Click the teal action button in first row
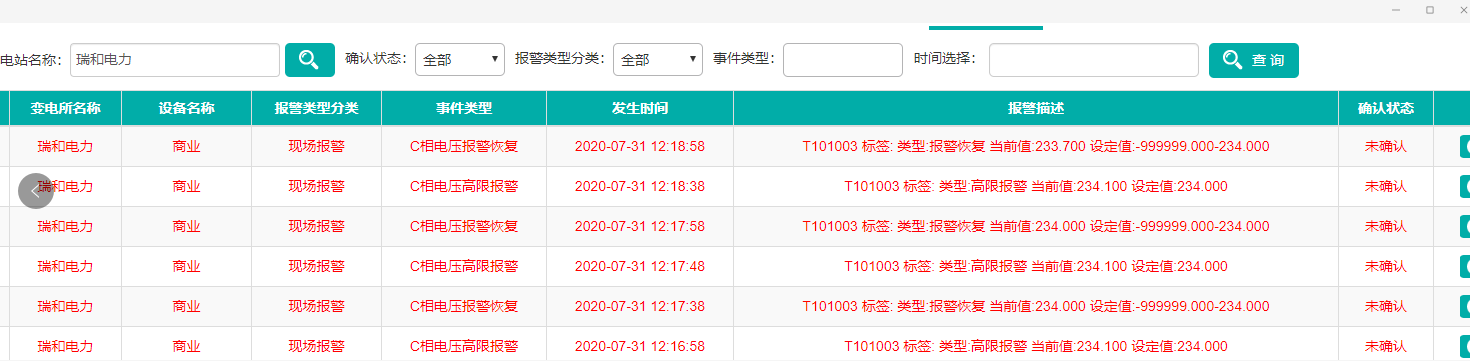Image resolution: width=1470 pixels, height=361 pixels. coord(1465,147)
